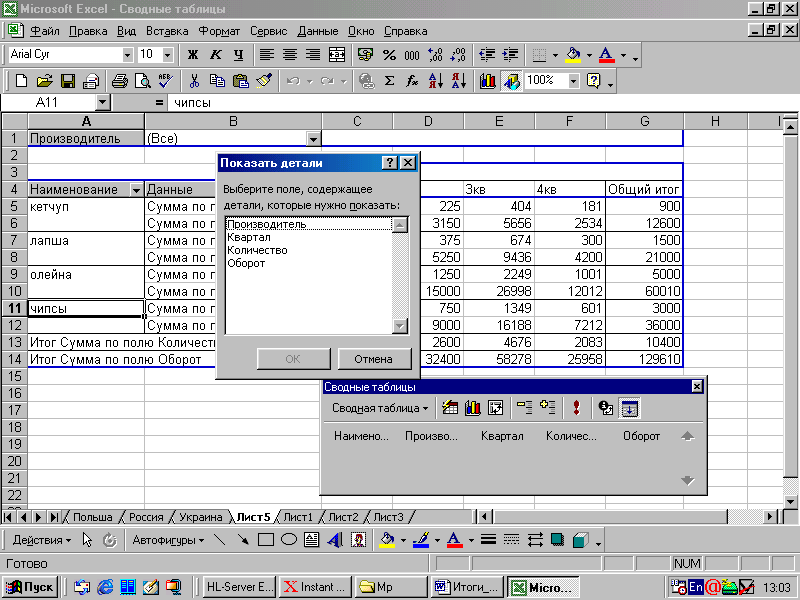
Task: Click show detail icon in pivot toolbar
Action: coord(547,408)
